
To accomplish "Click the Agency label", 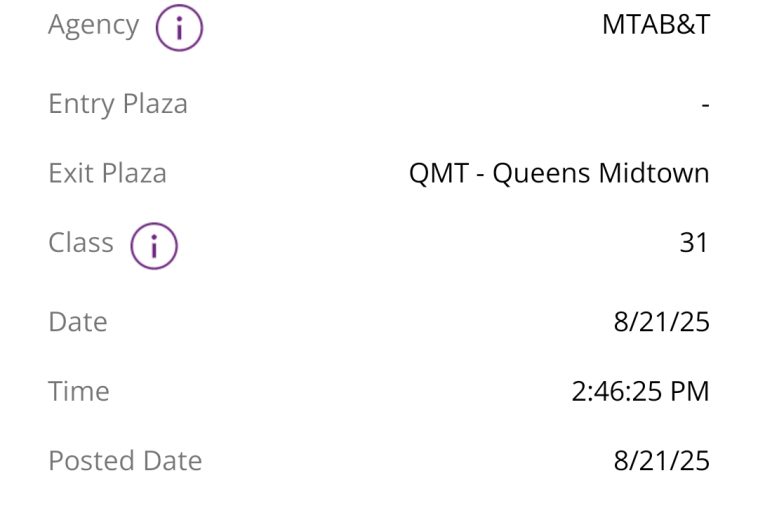I will [x=94, y=25].
